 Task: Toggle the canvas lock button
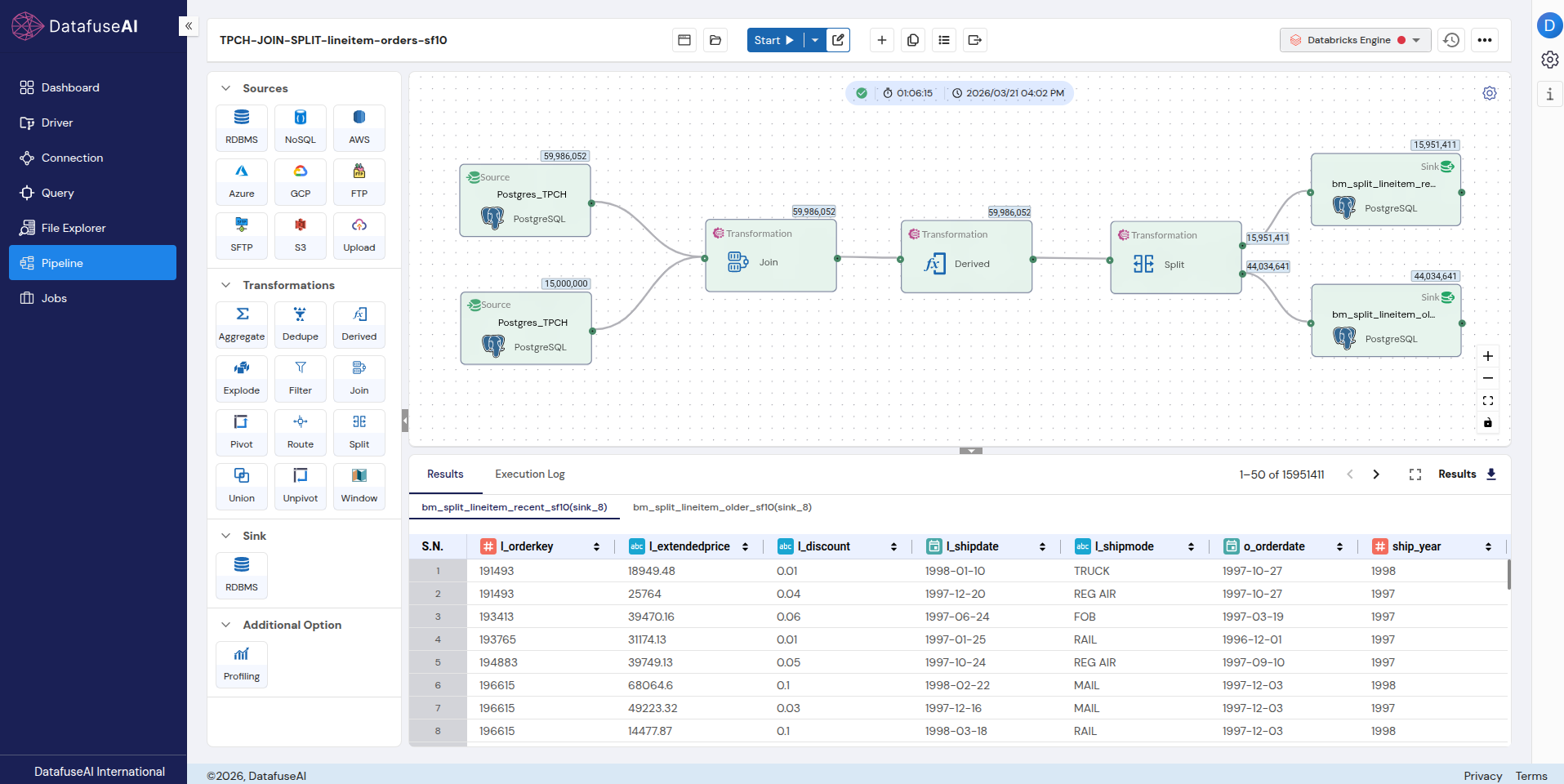click(x=1488, y=422)
